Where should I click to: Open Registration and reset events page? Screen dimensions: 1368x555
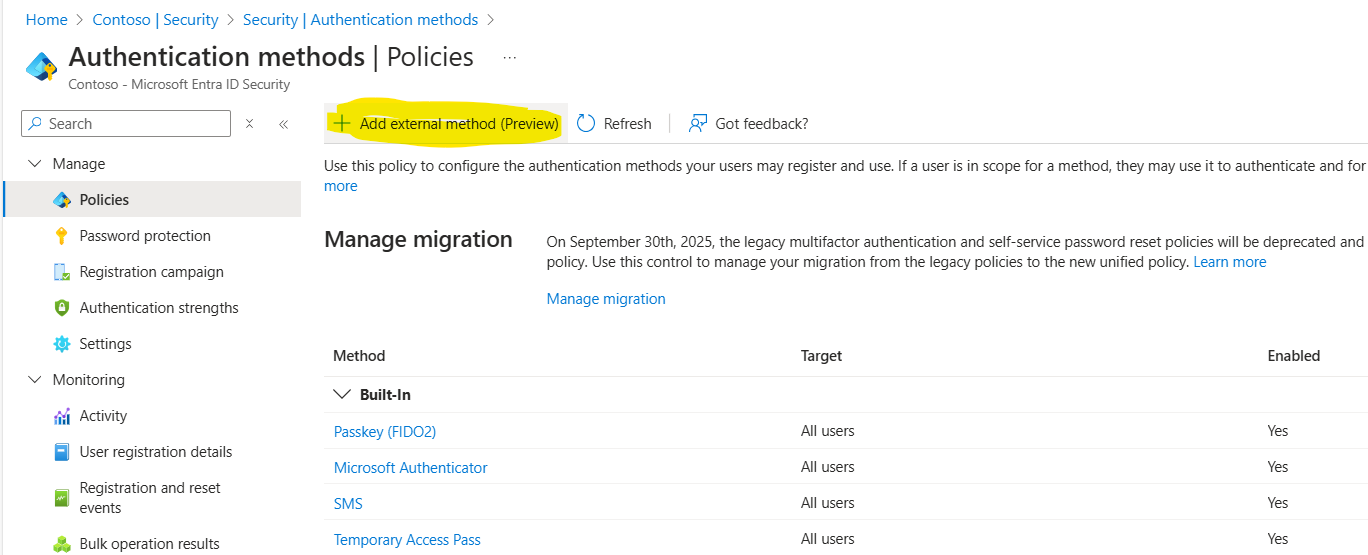pos(152,497)
